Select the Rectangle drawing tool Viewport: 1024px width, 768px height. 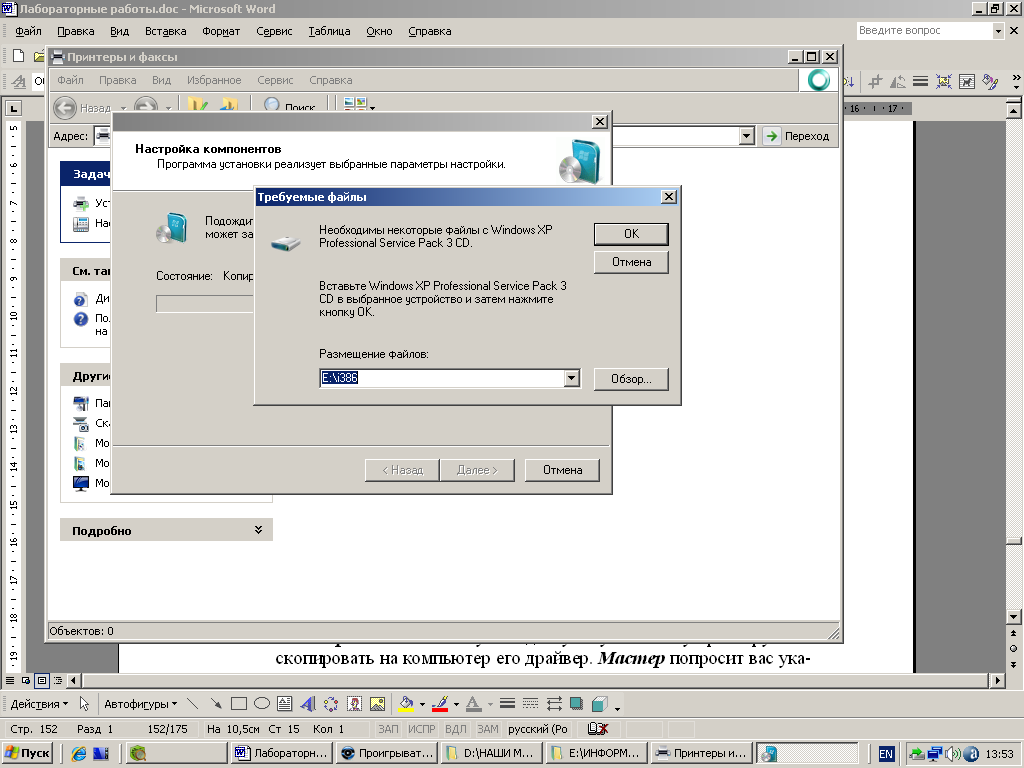pos(239,704)
